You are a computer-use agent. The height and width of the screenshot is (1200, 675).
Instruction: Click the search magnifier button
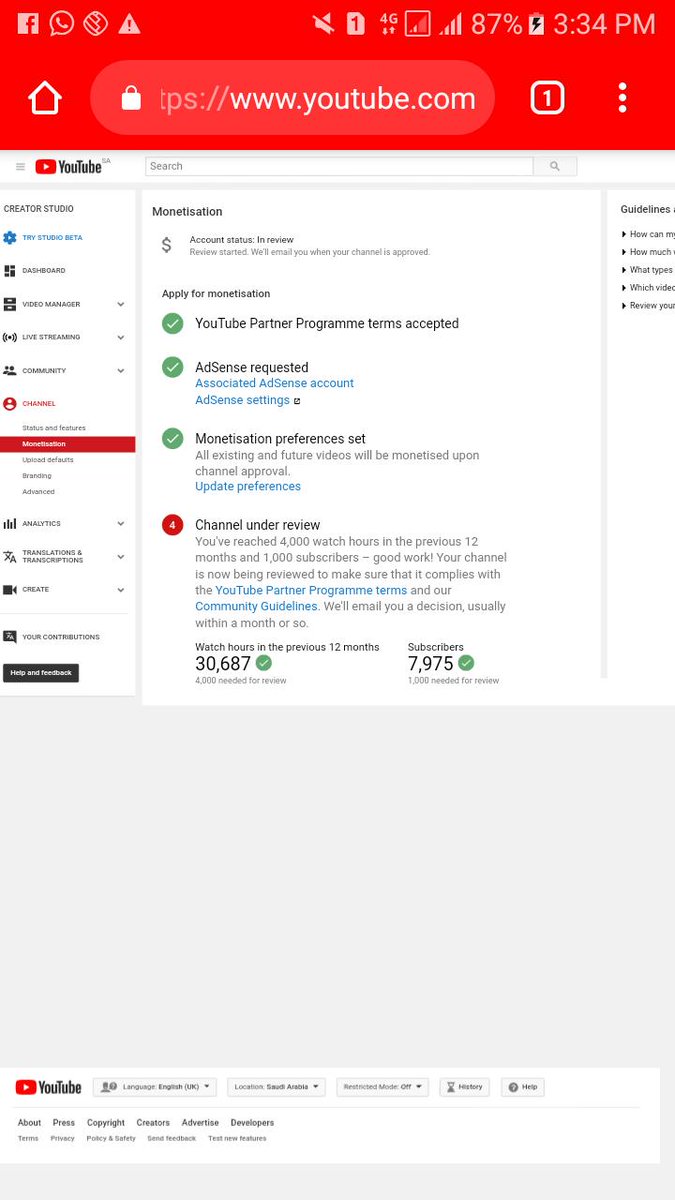[x=555, y=166]
